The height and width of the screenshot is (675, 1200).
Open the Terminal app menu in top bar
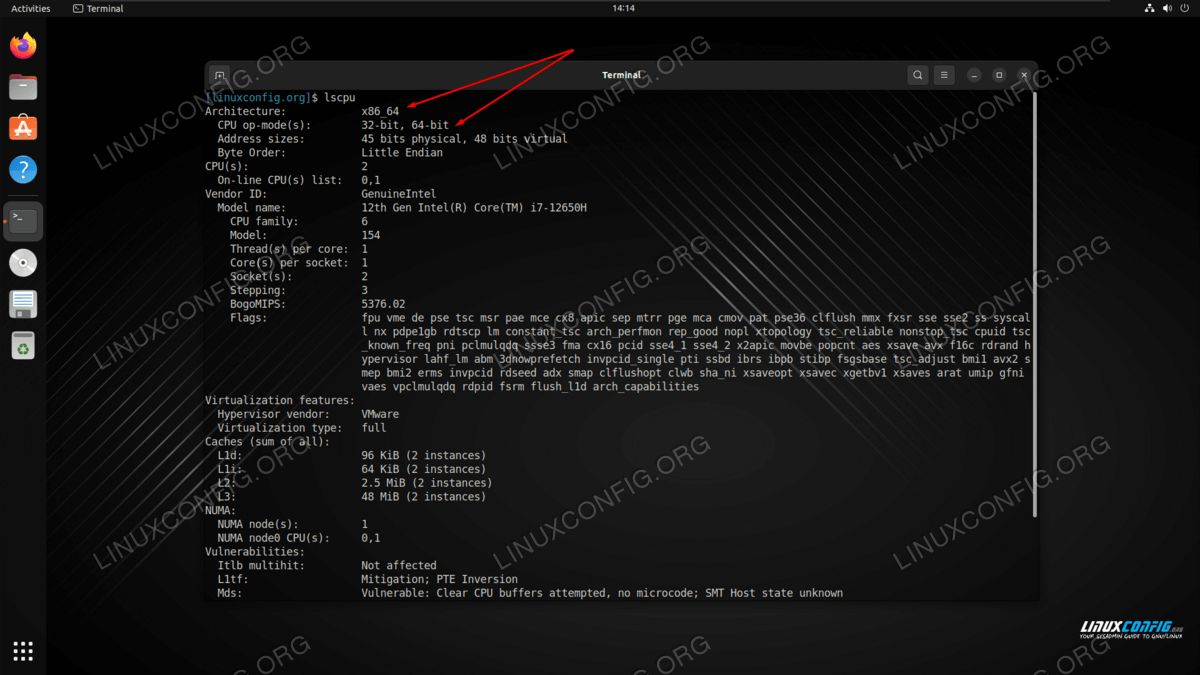[98, 8]
